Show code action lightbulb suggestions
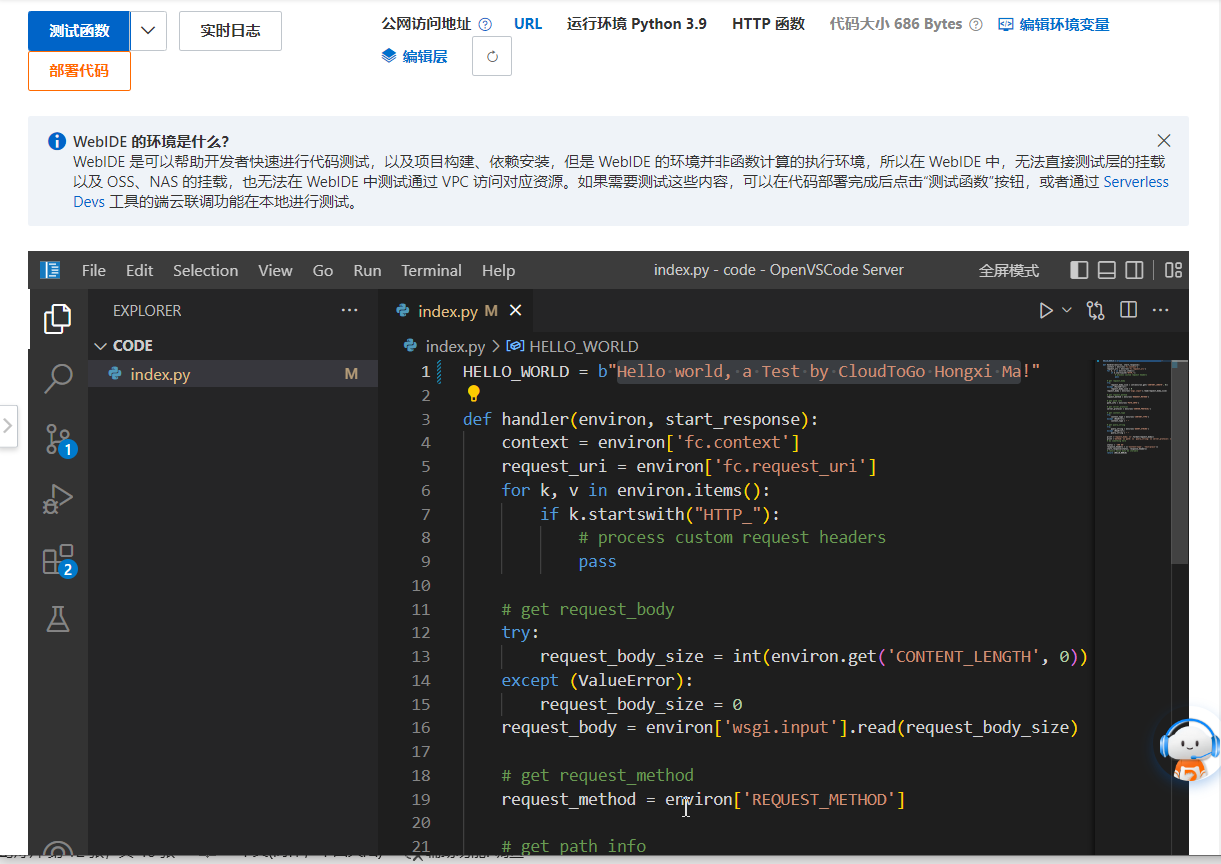This screenshot has width=1221, height=864. coord(475,394)
